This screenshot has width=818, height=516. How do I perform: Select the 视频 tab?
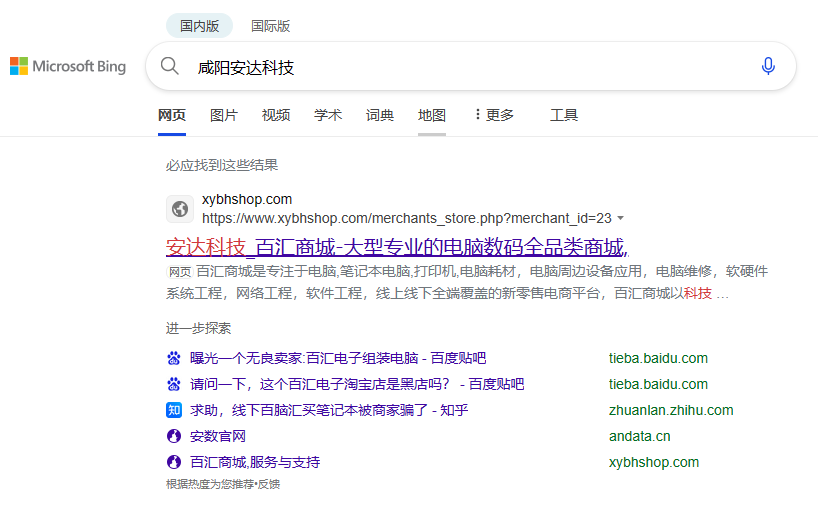click(276, 115)
